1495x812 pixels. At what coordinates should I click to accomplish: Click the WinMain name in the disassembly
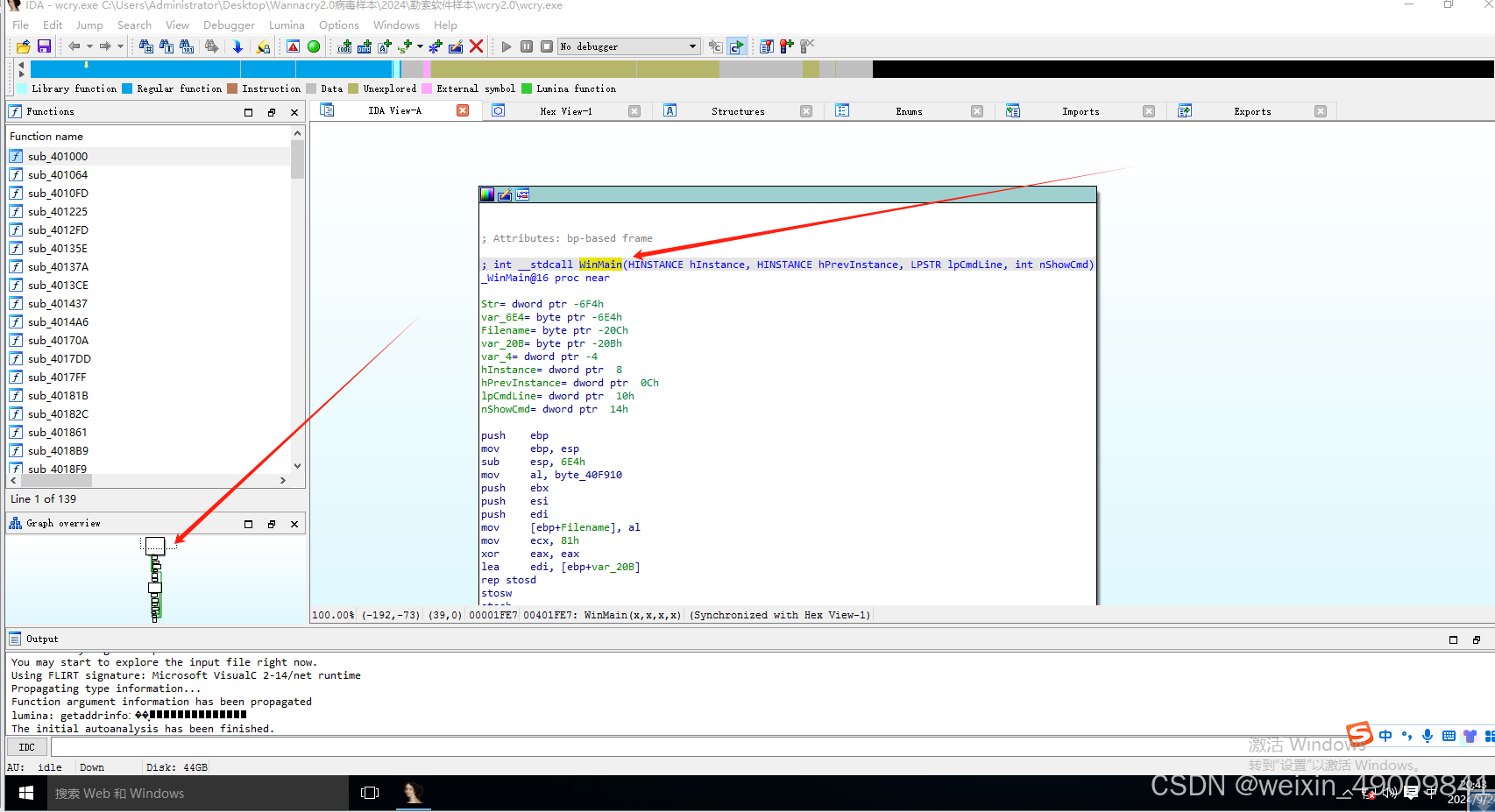click(600, 265)
